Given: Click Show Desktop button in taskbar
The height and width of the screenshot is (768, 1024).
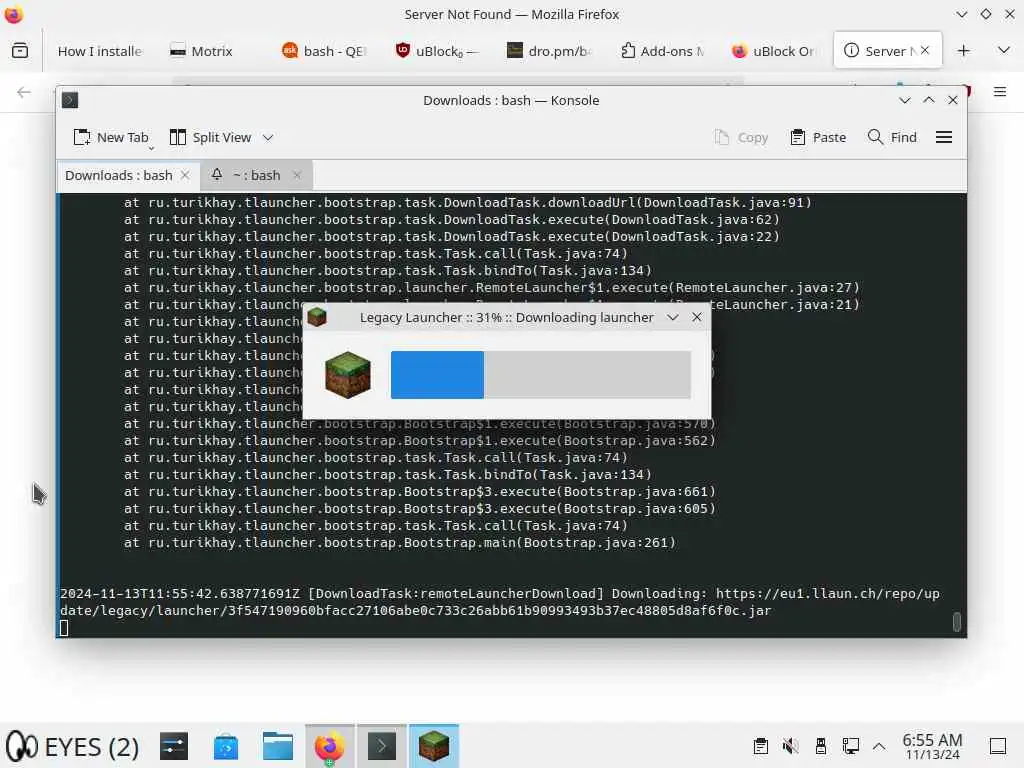Looking at the screenshot, I should coord(998,746).
